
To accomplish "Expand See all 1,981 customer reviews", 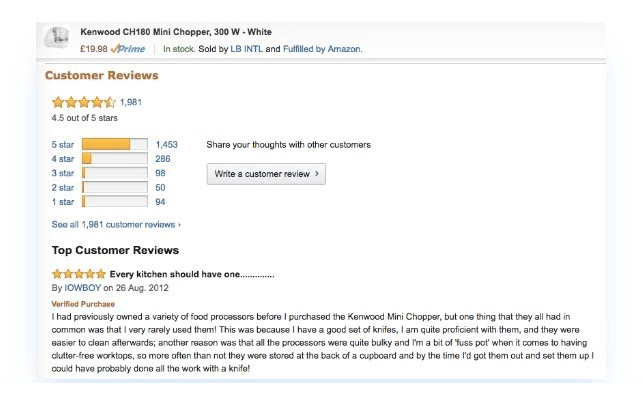I will click(116, 224).
